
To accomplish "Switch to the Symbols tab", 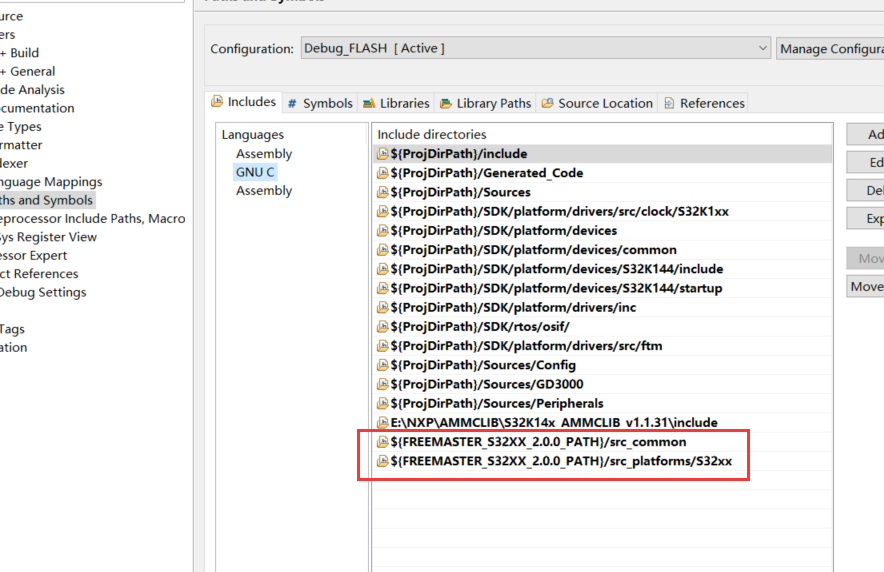I will tap(320, 103).
